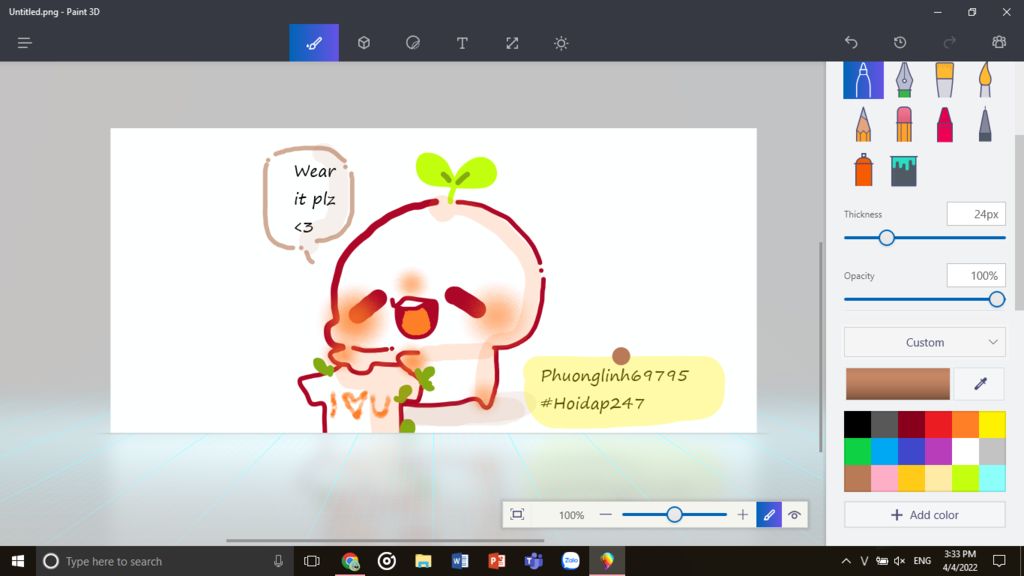Switch to the Brushes tab
Image resolution: width=1024 pixels, height=576 pixels.
pos(313,43)
